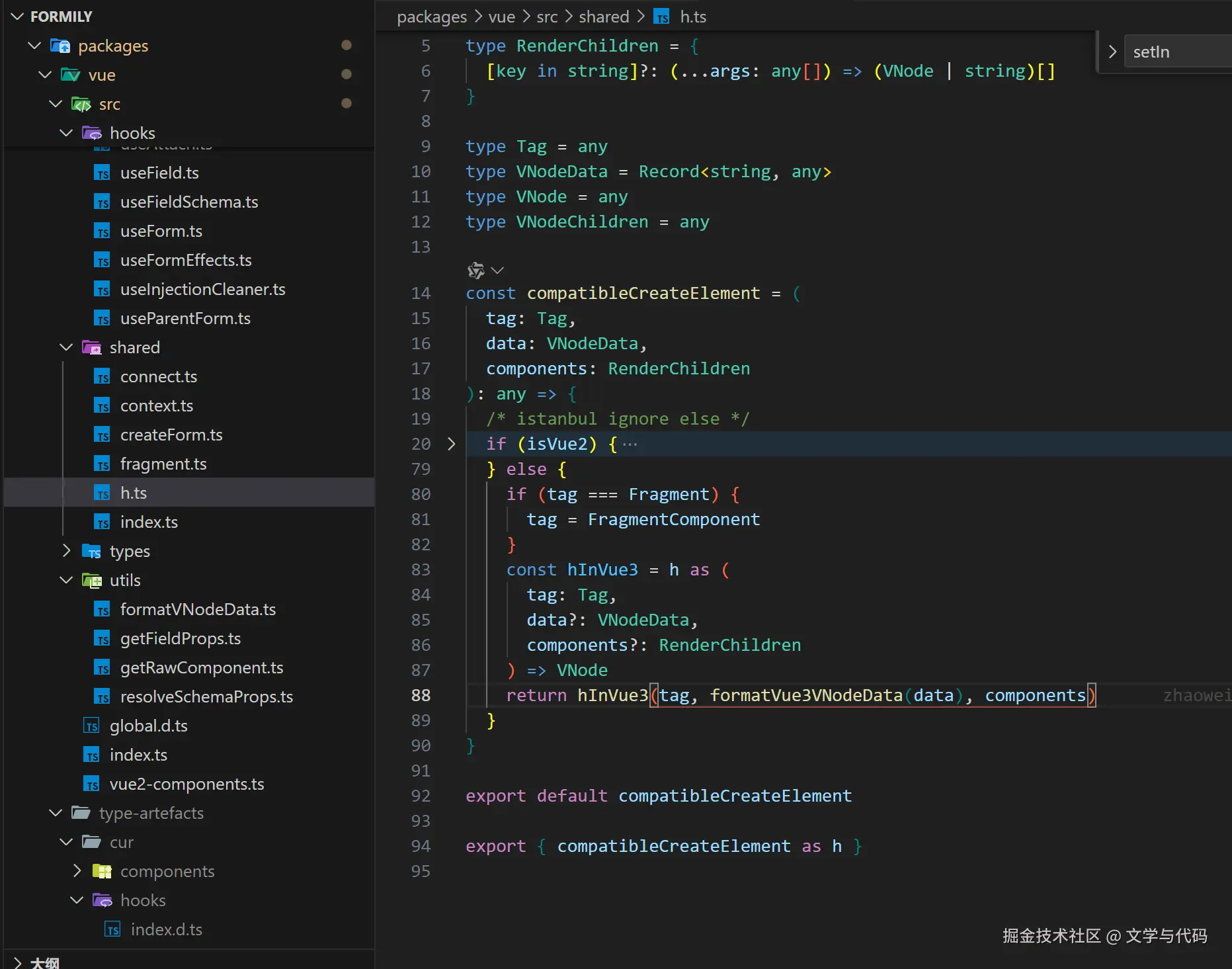The image size is (1232, 969).
Task: Click the cur folder icon
Action: (x=92, y=842)
